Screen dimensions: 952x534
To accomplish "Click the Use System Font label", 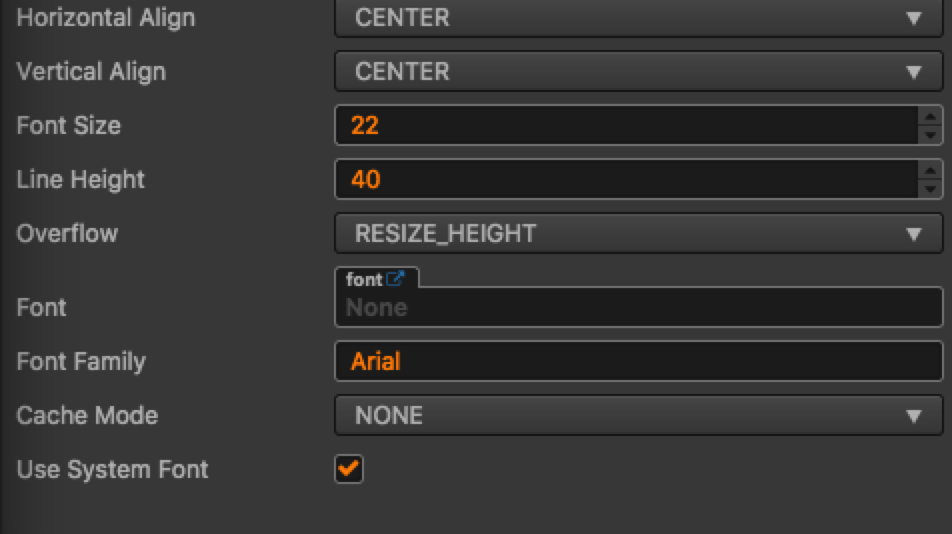I will [x=112, y=469].
